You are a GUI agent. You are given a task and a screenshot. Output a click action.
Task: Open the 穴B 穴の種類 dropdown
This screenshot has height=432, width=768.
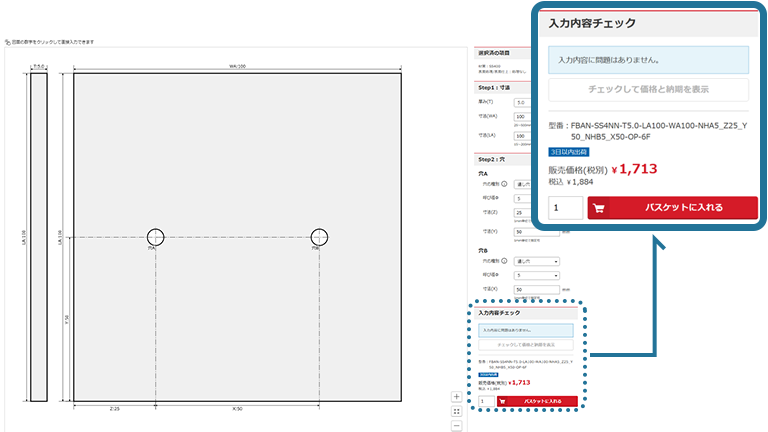(x=536, y=262)
